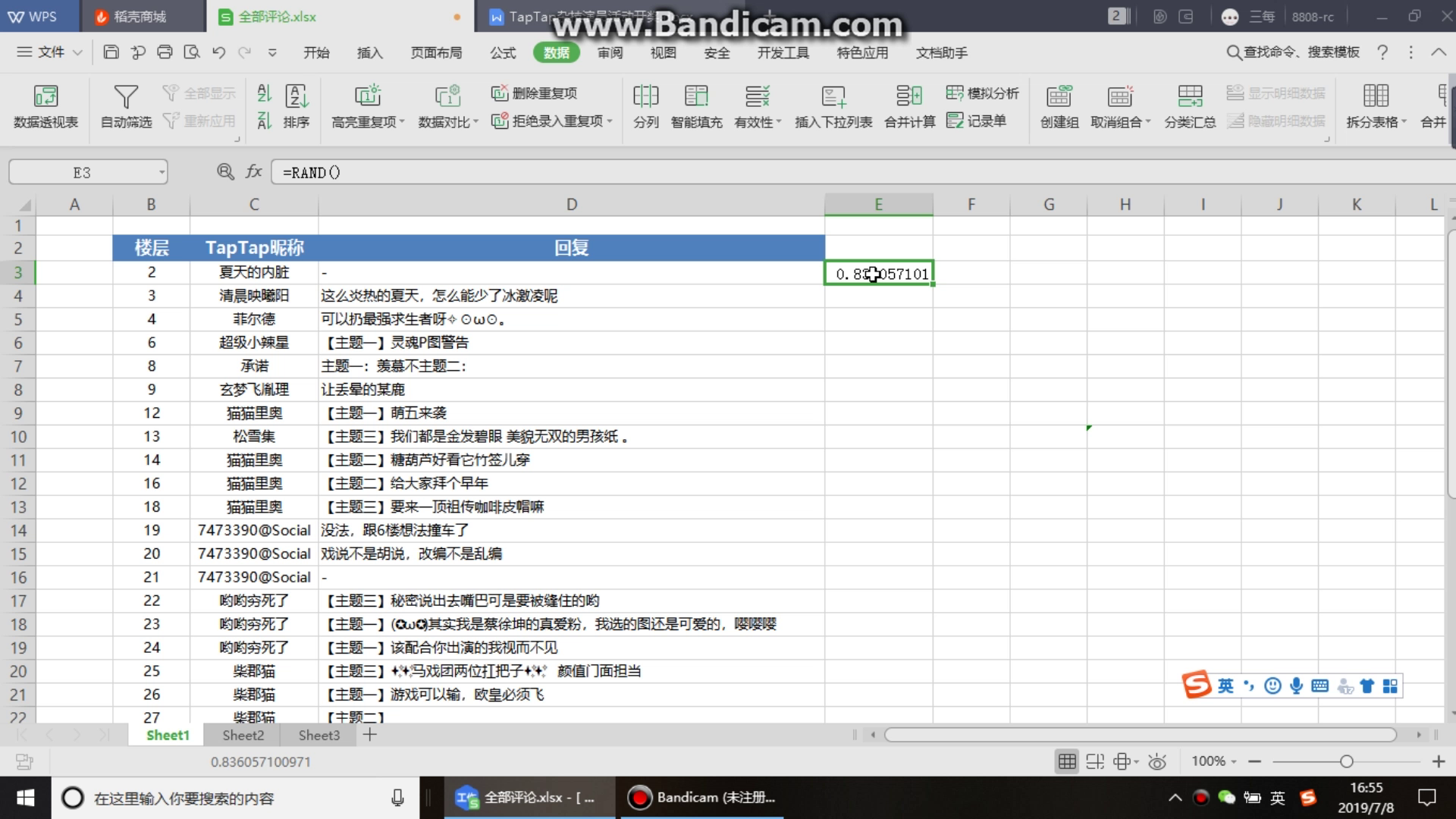Click the insert function fx icon
The width and height of the screenshot is (1456, 819).
254,172
